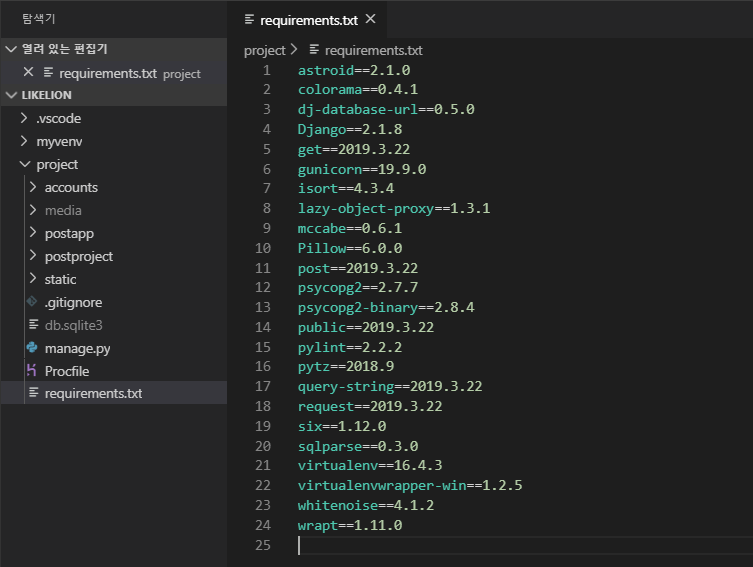Select the .vscode folder
The width and height of the screenshot is (753, 567).
59,119
